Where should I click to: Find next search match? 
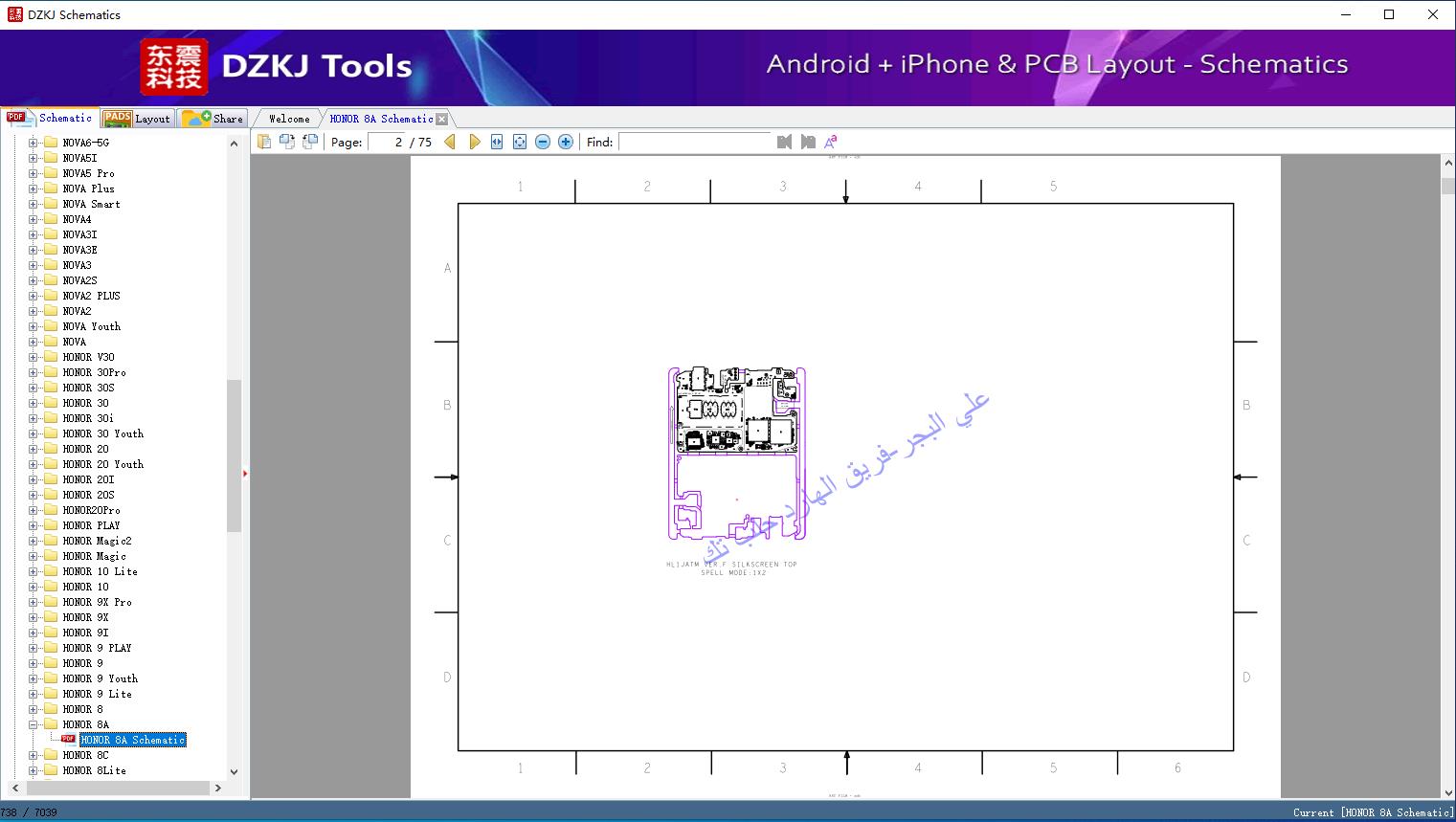coord(808,142)
